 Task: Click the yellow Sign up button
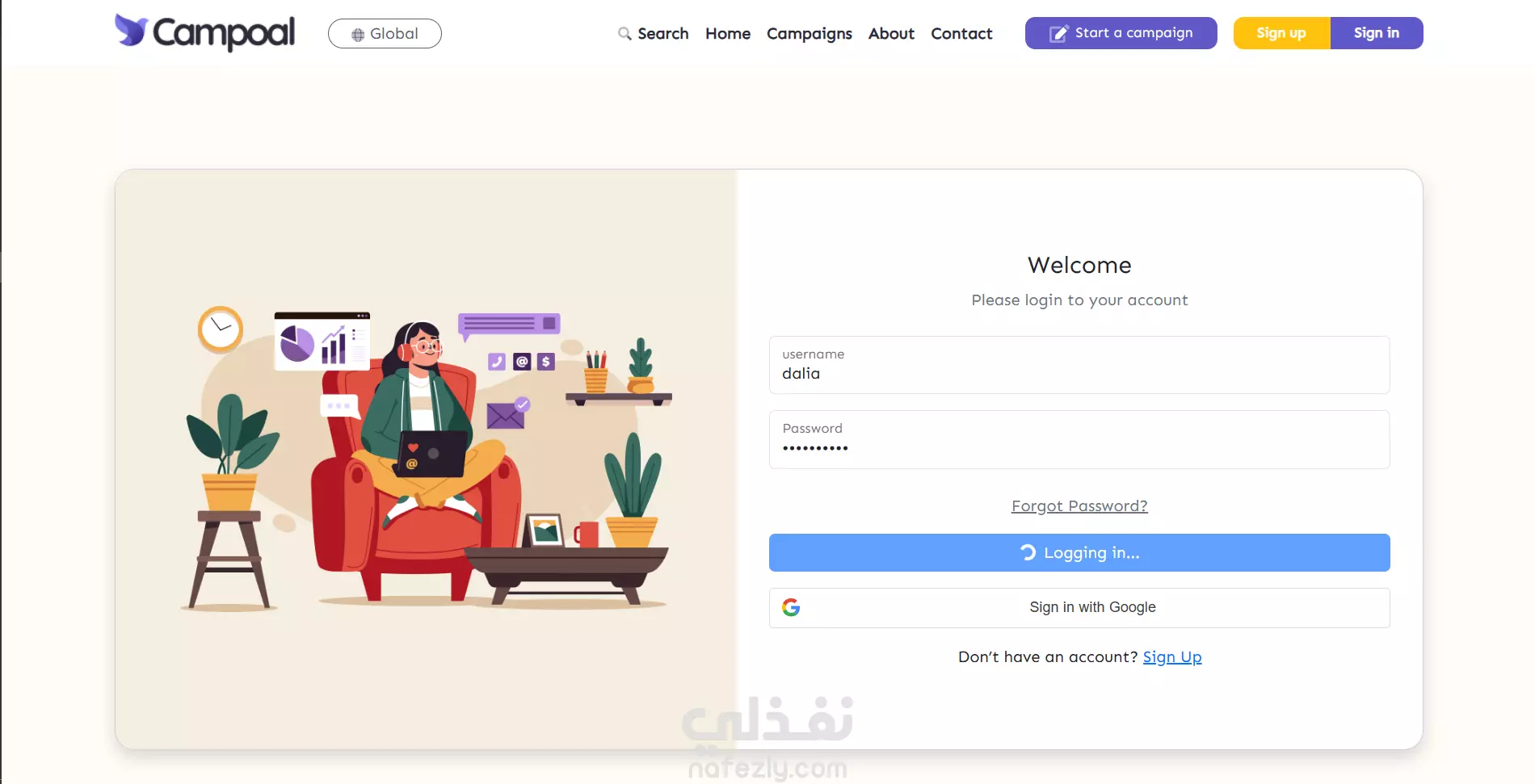pos(1281,33)
